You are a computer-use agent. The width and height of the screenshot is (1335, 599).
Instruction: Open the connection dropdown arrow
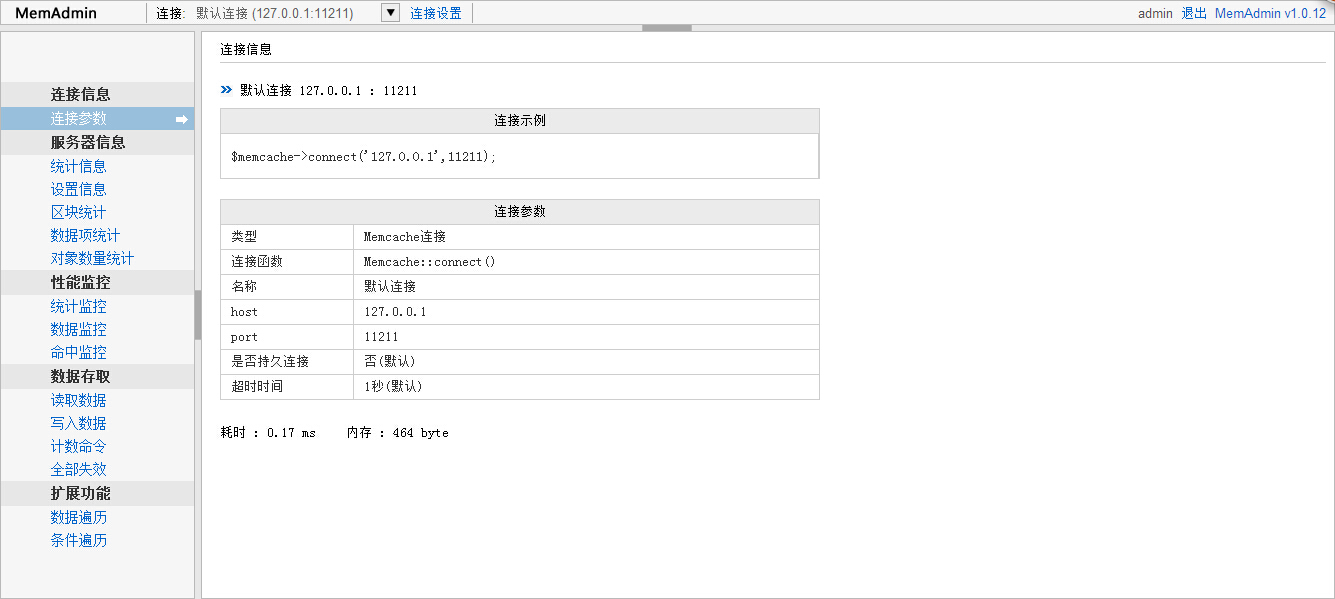coord(391,13)
